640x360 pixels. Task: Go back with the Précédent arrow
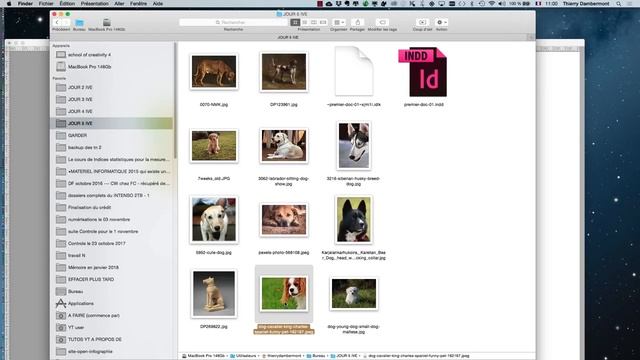[57, 22]
